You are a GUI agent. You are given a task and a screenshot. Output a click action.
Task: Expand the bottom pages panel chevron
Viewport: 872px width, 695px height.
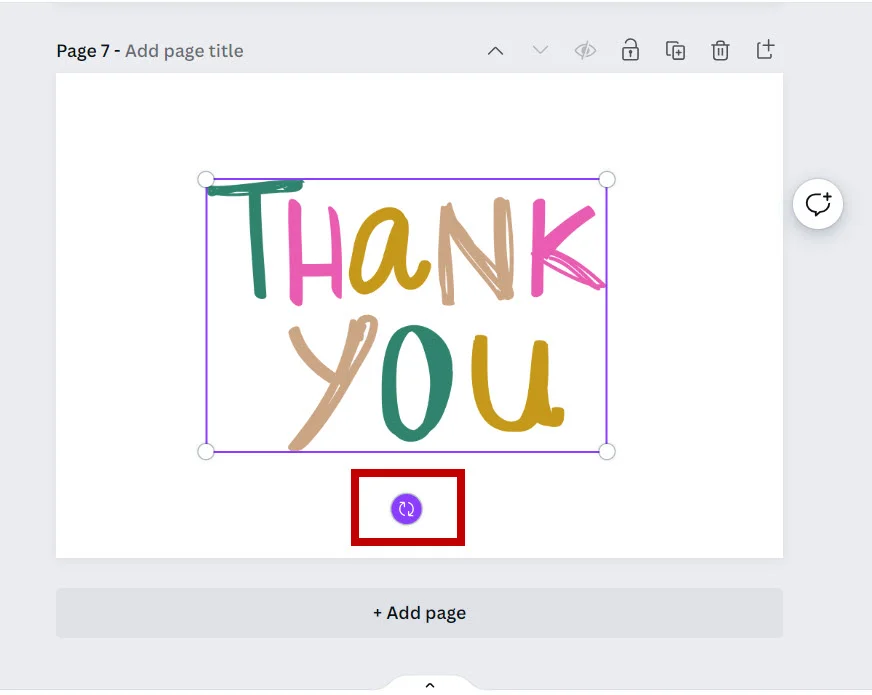(430, 685)
